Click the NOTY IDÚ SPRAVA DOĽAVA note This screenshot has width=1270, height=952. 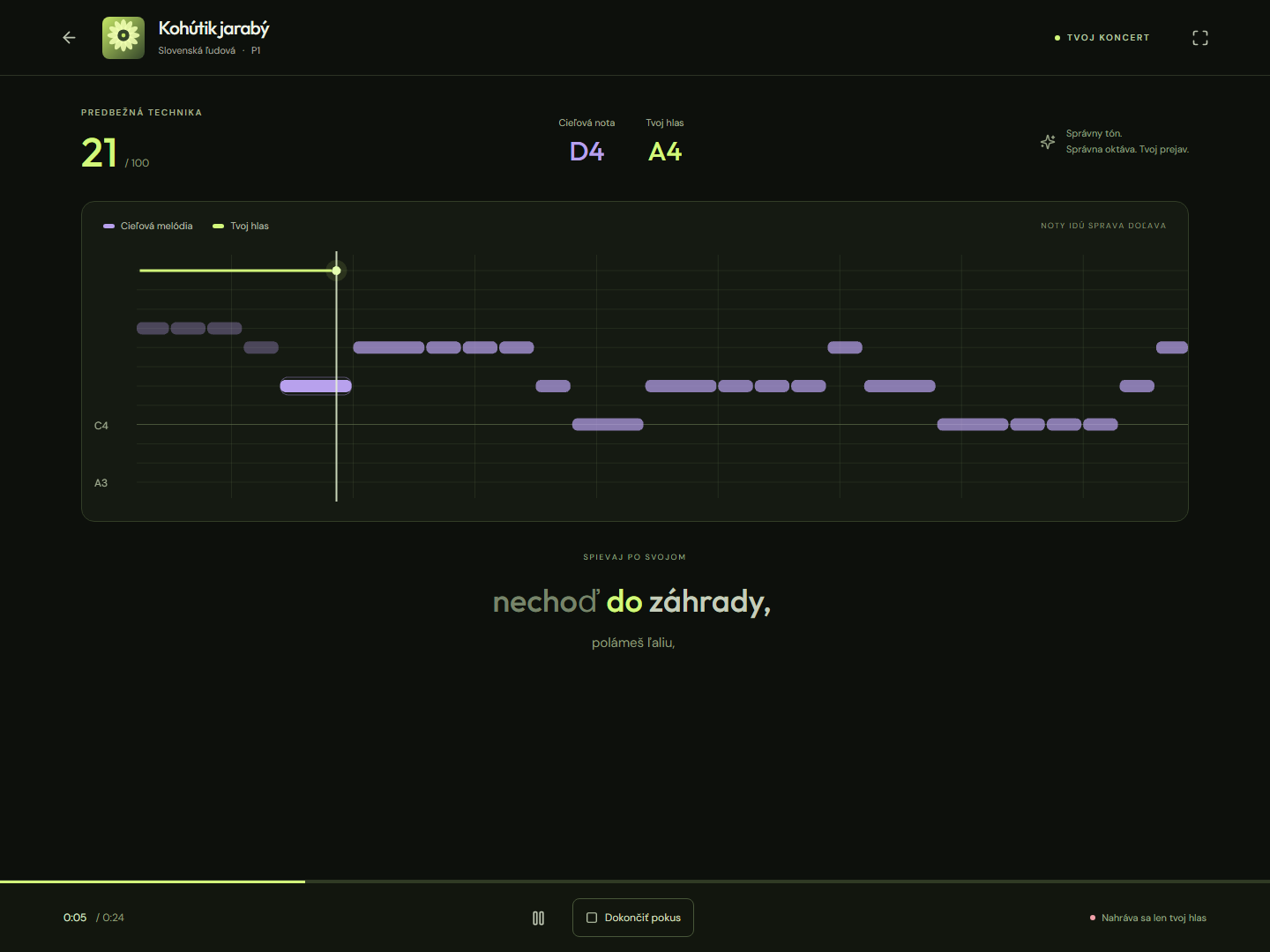click(x=1103, y=226)
